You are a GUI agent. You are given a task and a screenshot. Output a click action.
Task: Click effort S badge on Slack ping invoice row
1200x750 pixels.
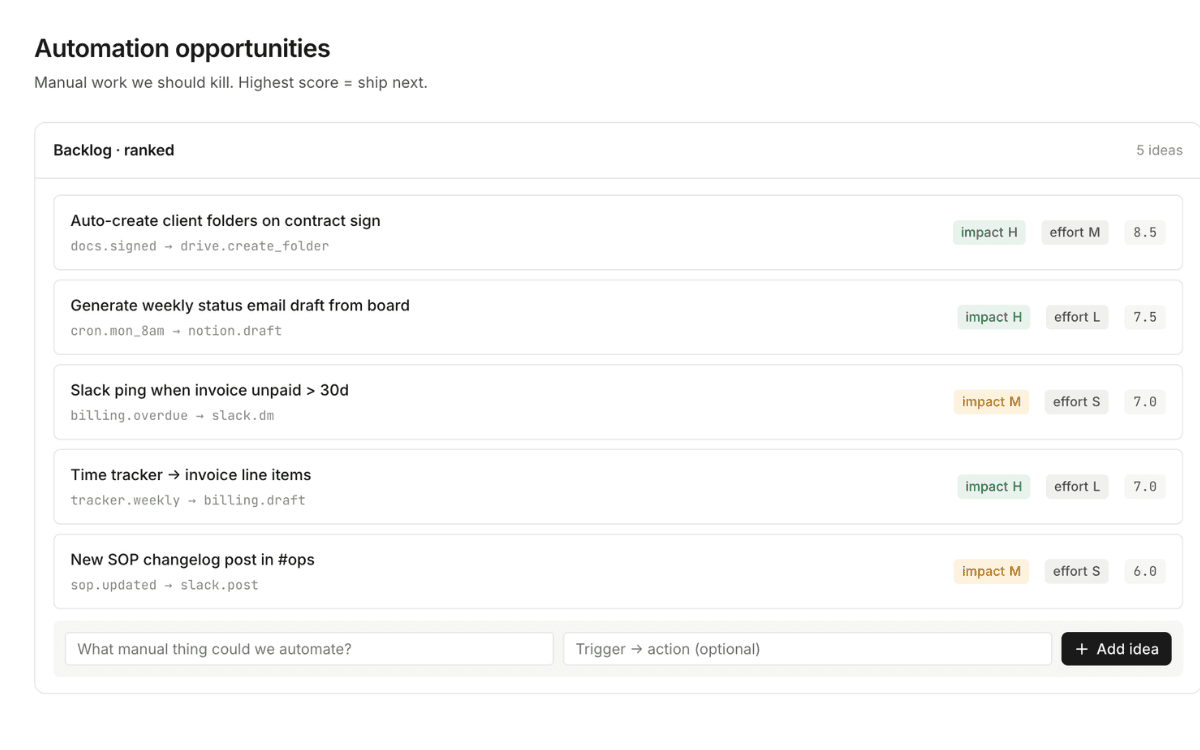tap(1077, 402)
